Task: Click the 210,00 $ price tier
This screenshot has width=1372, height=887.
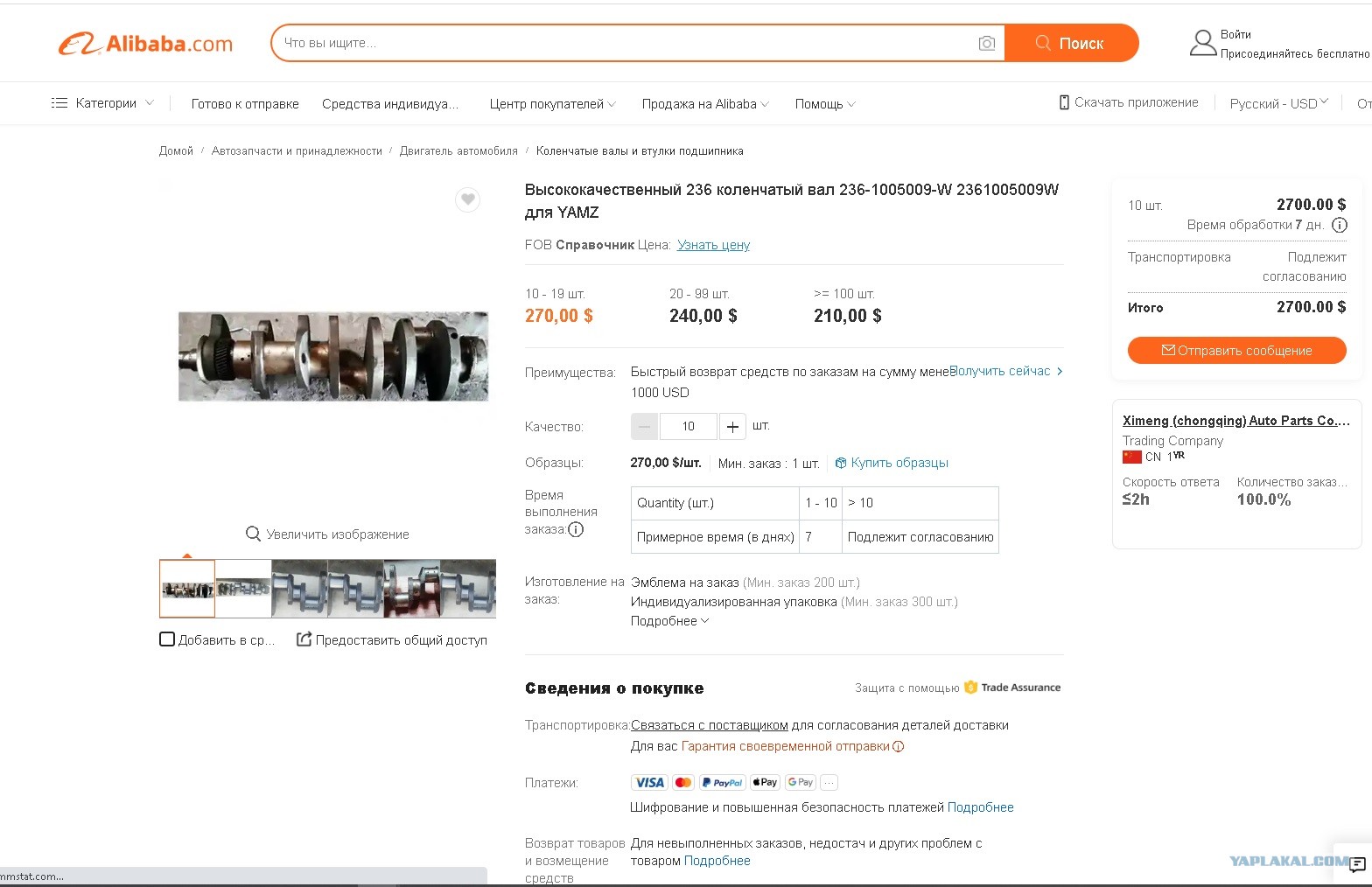Action: 848,316
